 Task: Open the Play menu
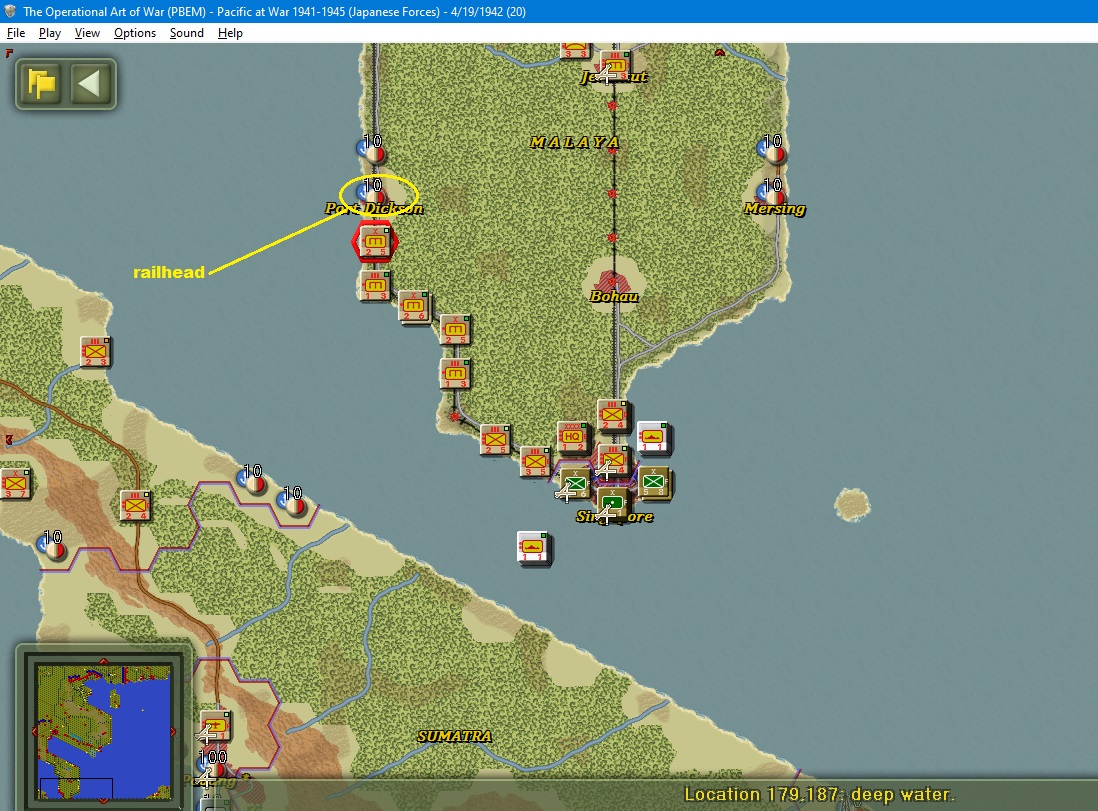pos(50,33)
